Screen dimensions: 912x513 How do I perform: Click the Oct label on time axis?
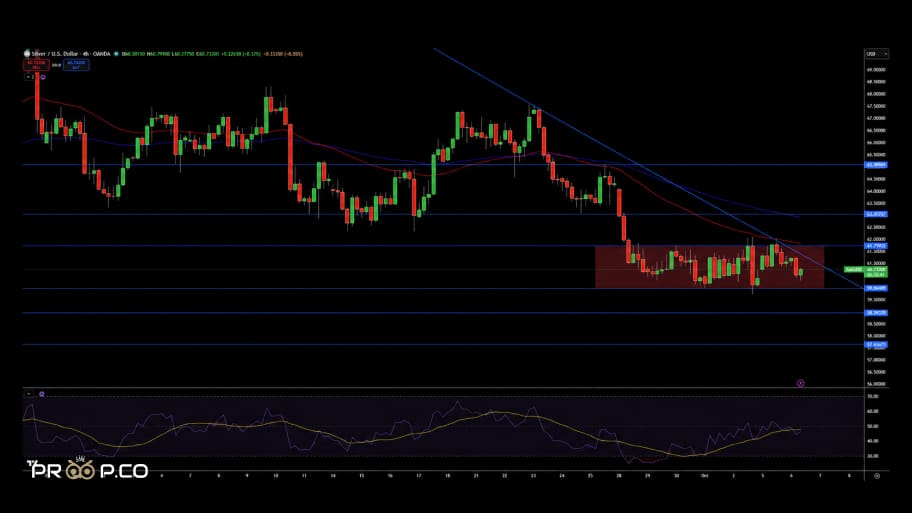click(x=704, y=475)
